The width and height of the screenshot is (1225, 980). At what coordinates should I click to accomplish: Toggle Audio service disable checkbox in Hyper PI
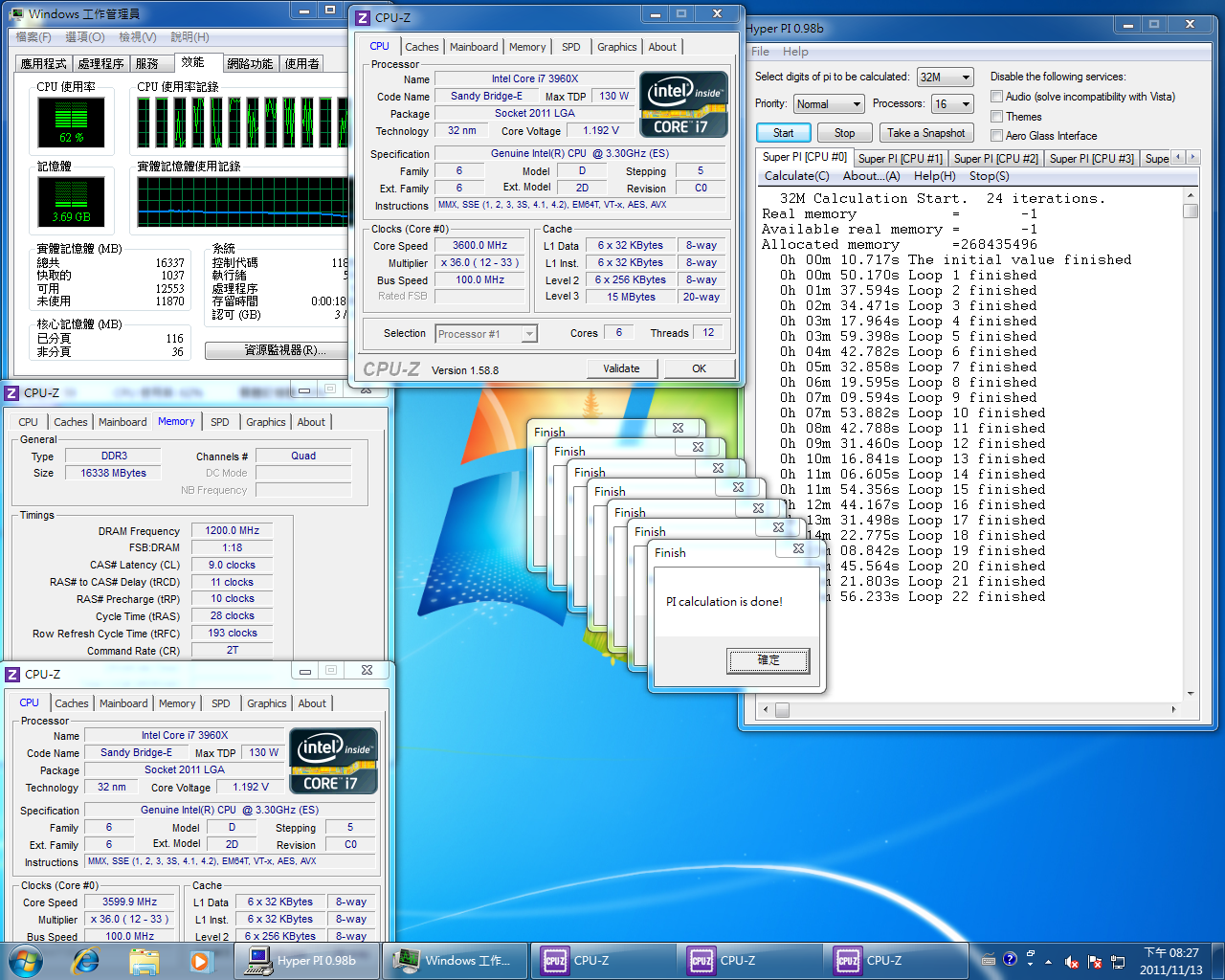[x=997, y=97]
